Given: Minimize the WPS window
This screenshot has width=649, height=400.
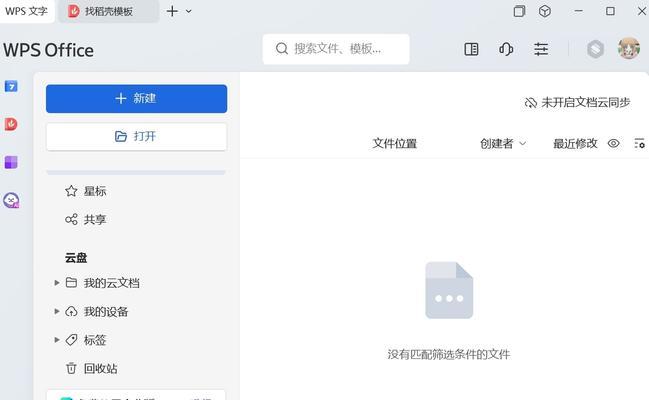Looking at the screenshot, I should click(579, 11).
